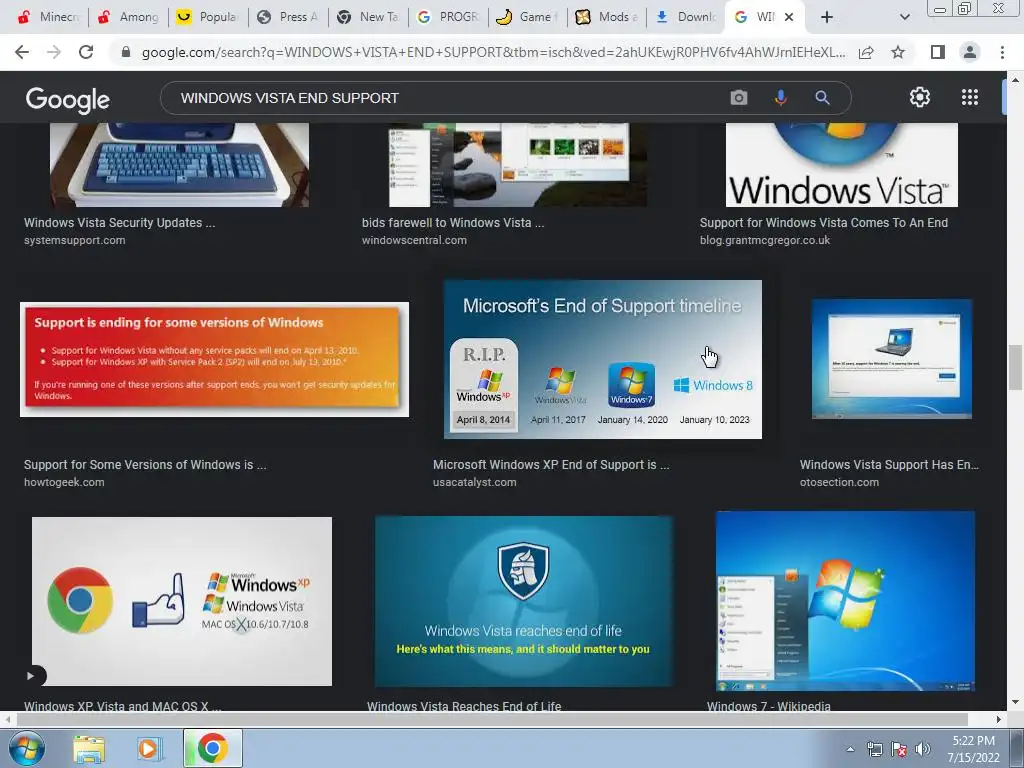Open the Windows Start orb
1024x768 pixels.
(x=27, y=748)
